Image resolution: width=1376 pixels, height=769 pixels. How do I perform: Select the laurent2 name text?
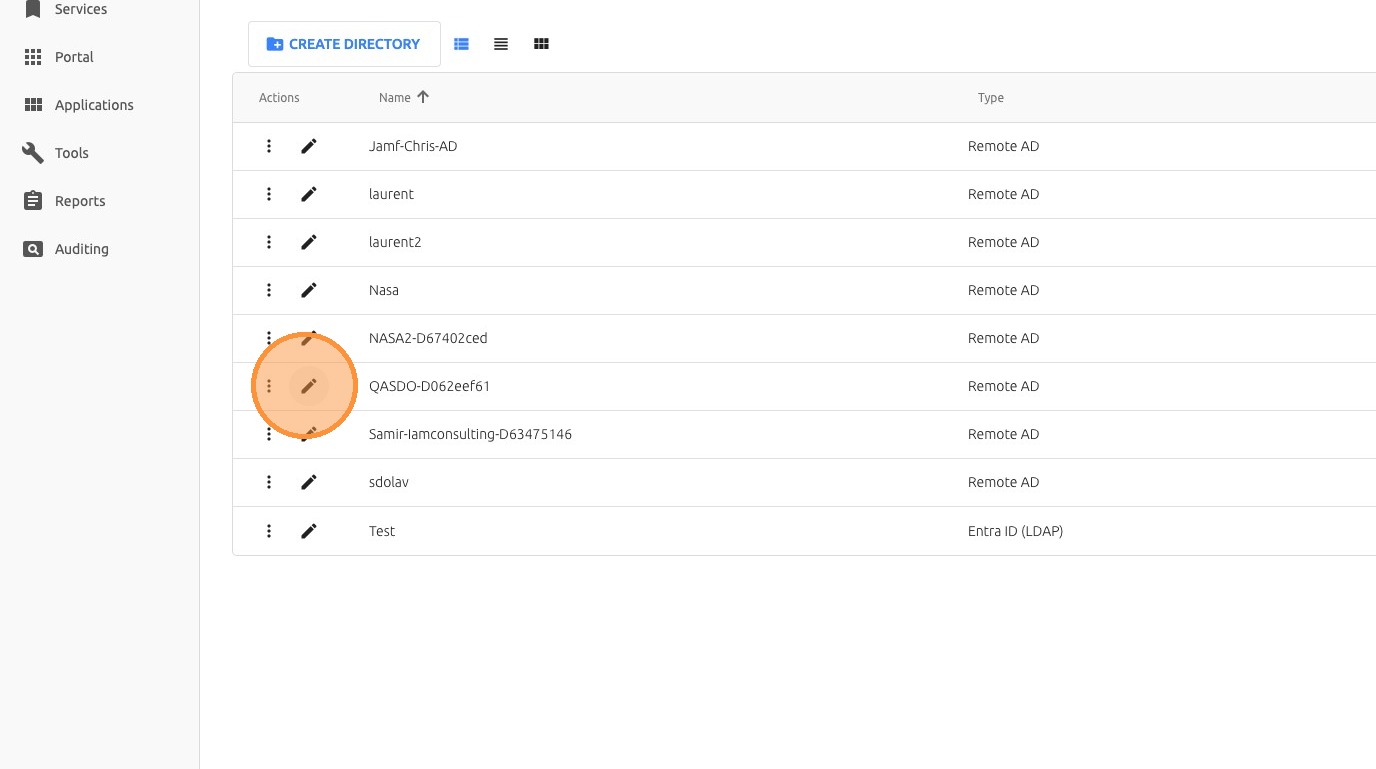pyautogui.click(x=395, y=242)
